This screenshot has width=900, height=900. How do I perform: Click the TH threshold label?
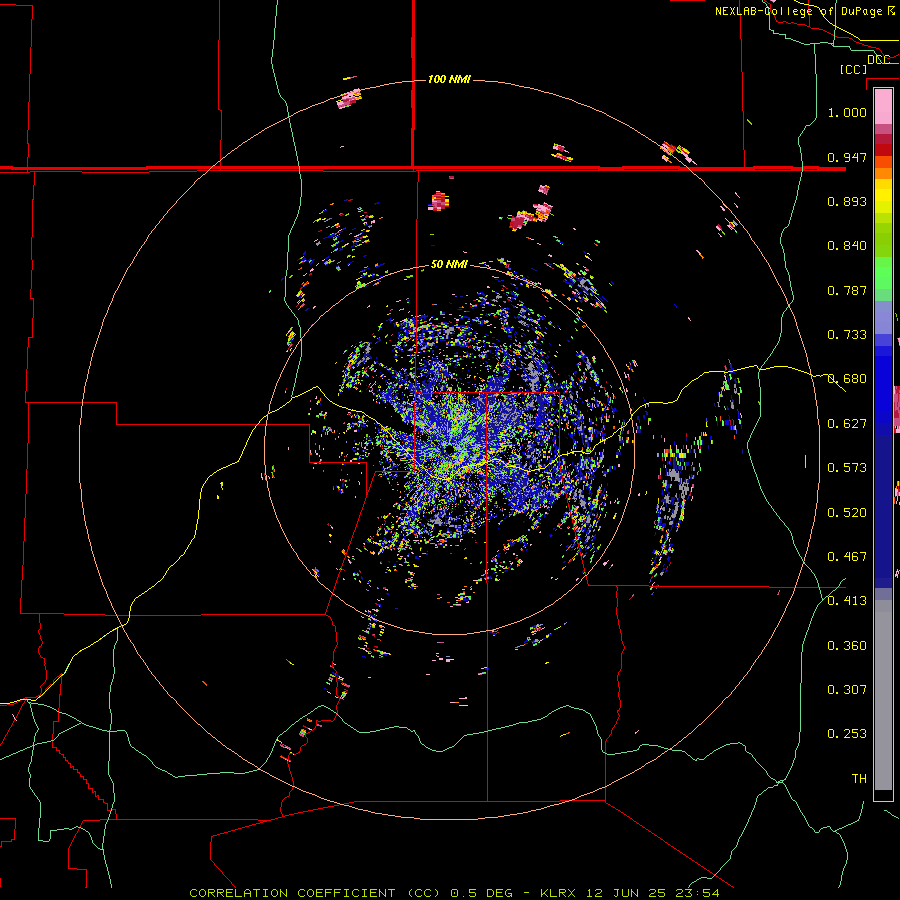coord(859,779)
